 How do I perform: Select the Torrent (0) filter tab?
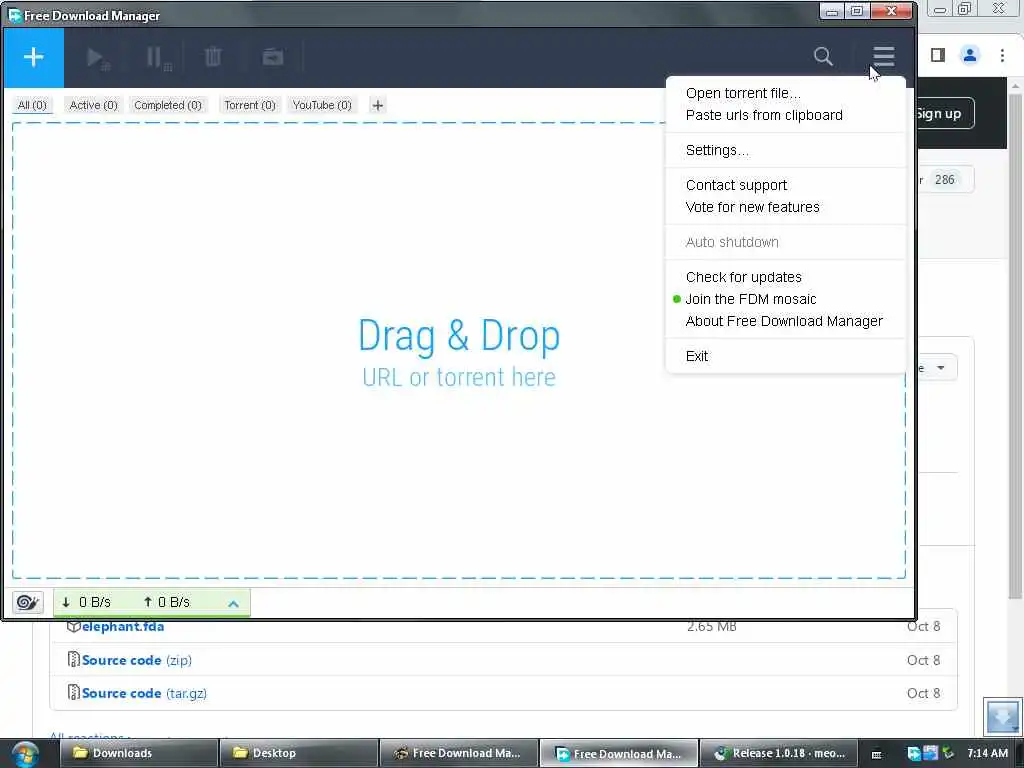[249, 105]
